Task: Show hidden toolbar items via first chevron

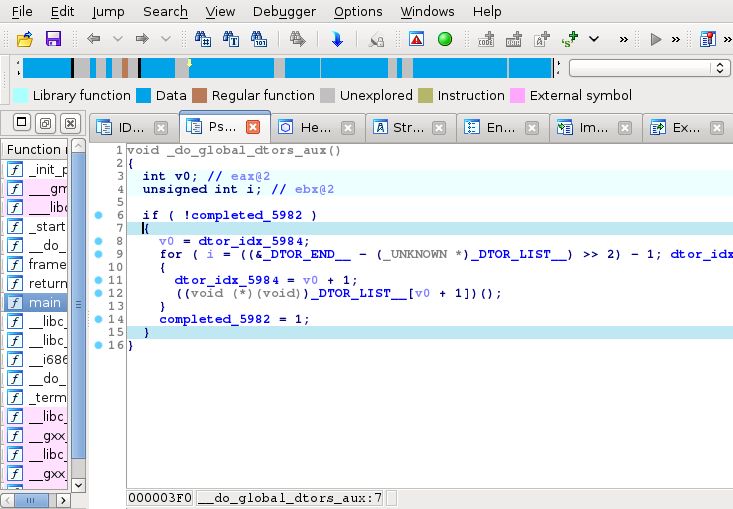Action: 624,39
